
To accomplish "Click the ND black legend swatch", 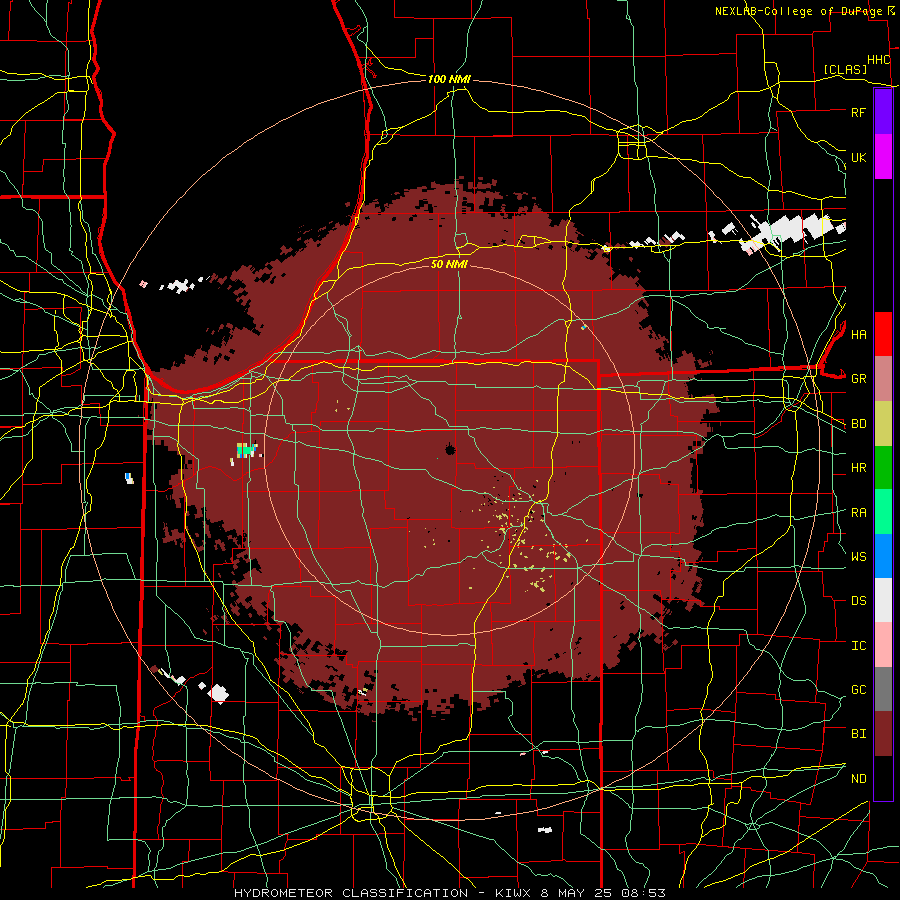I will tap(883, 778).
